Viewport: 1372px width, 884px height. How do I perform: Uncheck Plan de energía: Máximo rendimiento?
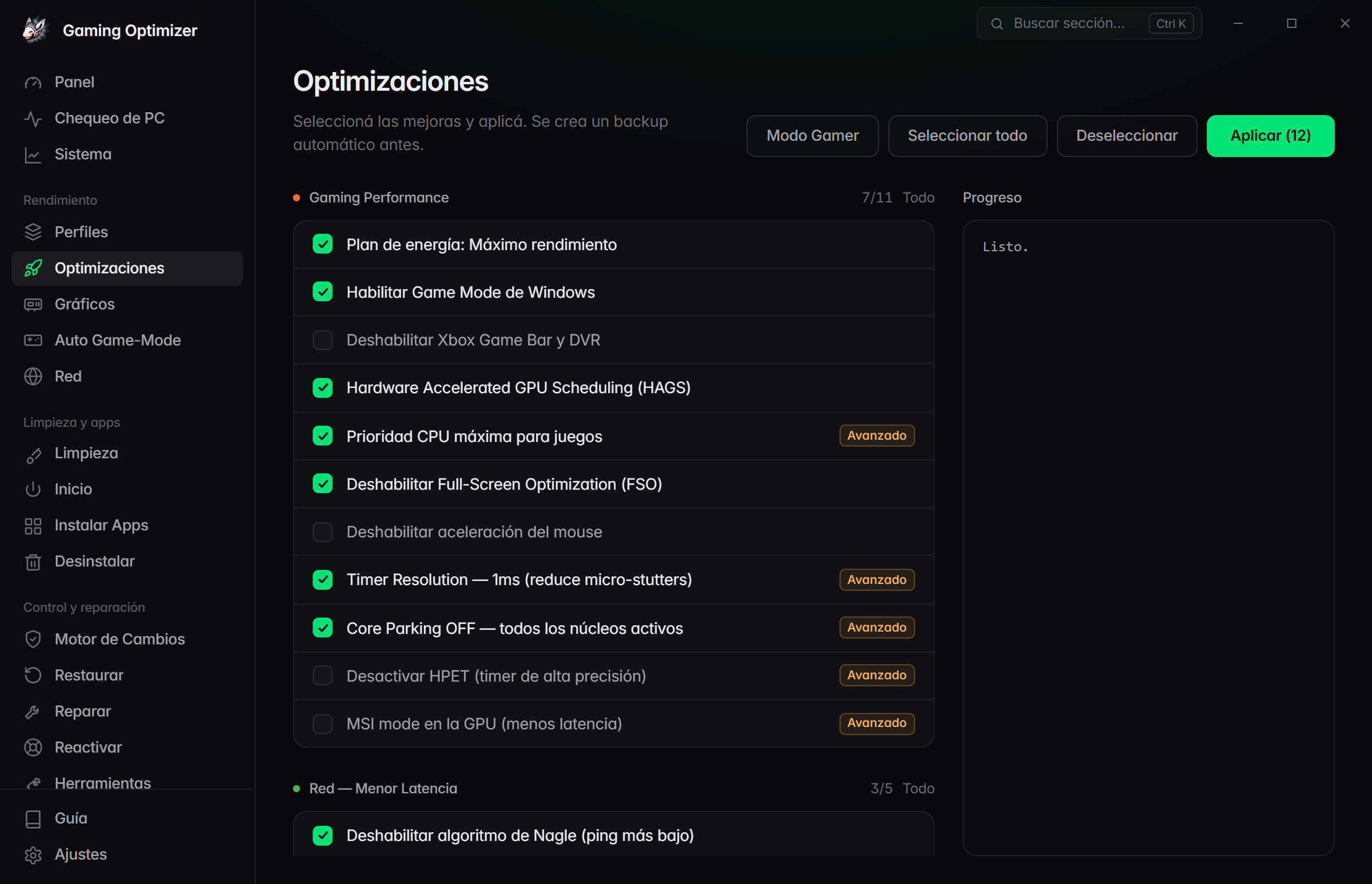[x=323, y=244]
